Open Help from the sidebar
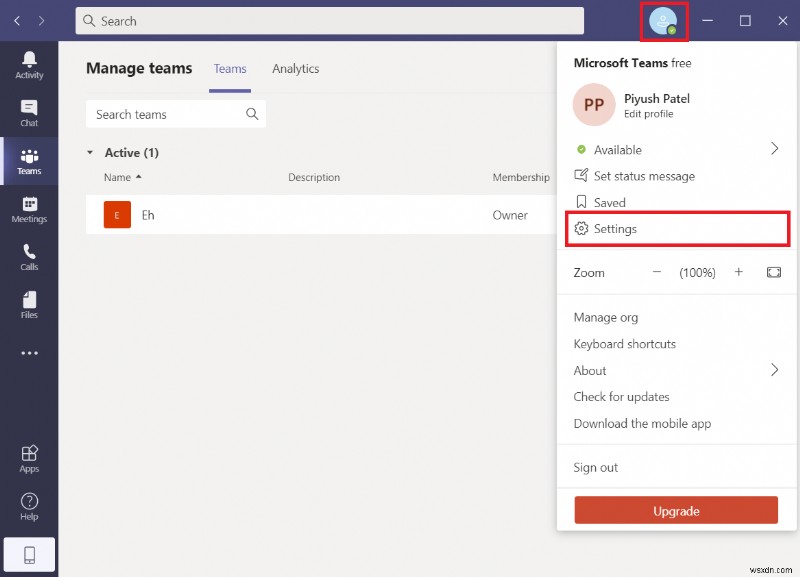 [x=29, y=505]
